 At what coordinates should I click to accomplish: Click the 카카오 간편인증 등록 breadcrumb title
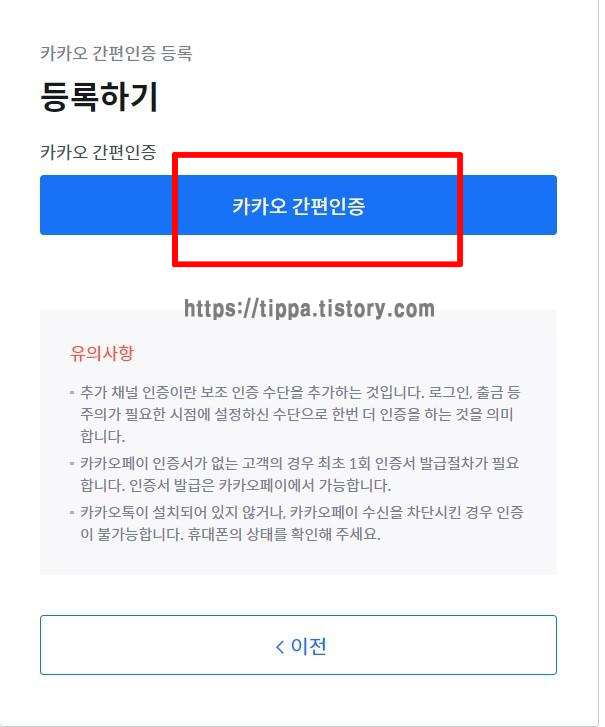(x=116, y=53)
